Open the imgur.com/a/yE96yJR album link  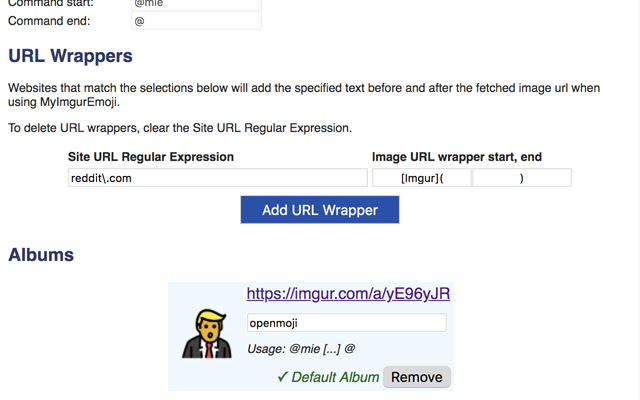[348, 294]
